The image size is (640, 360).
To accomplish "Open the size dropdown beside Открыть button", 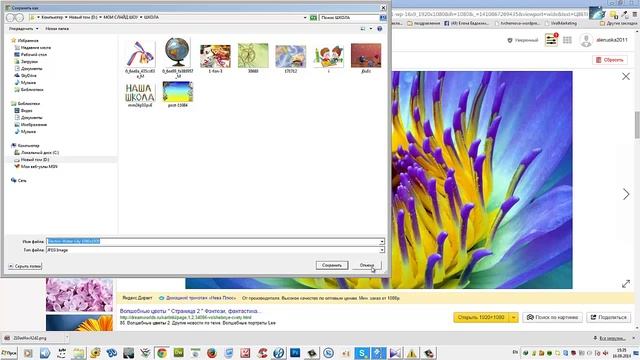I will (x=514, y=317).
